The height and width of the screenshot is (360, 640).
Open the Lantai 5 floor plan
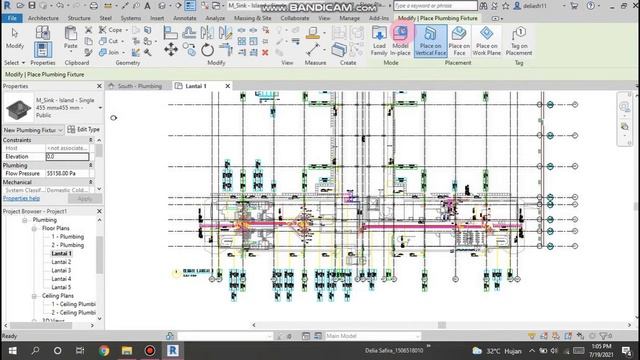pyautogui.click(x=61, y=287)
